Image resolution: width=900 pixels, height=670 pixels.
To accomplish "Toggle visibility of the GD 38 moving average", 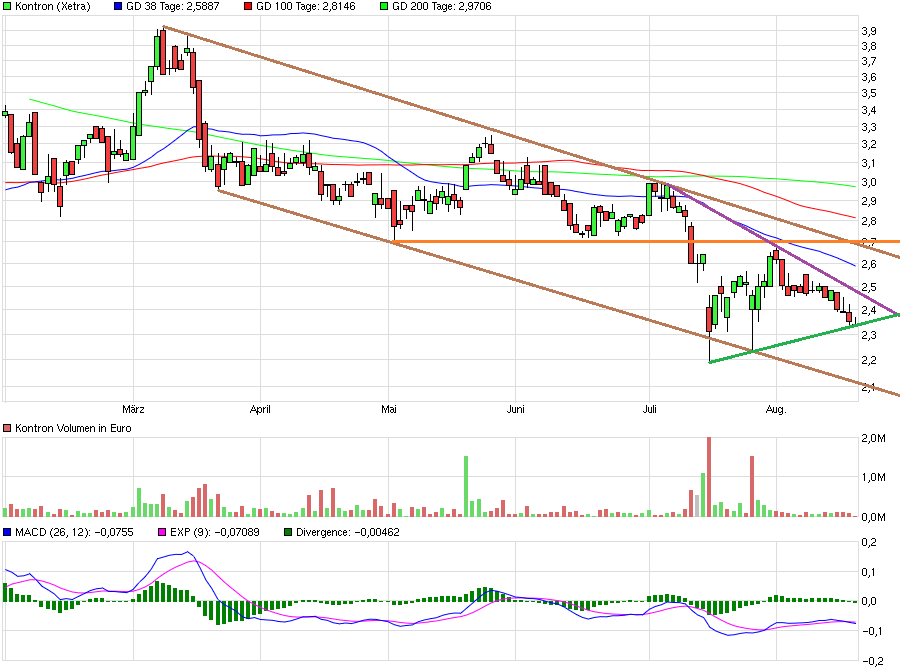I will coord(118,8).
